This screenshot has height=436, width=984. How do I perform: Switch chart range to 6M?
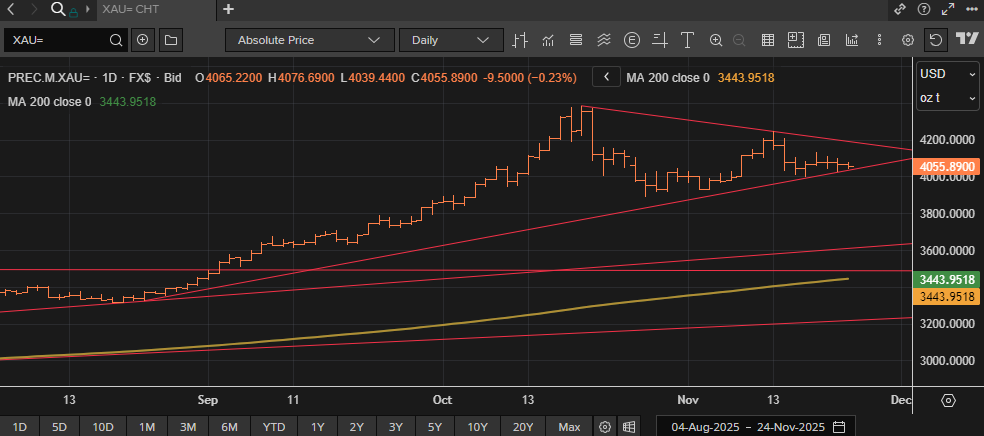click(229, 427)
